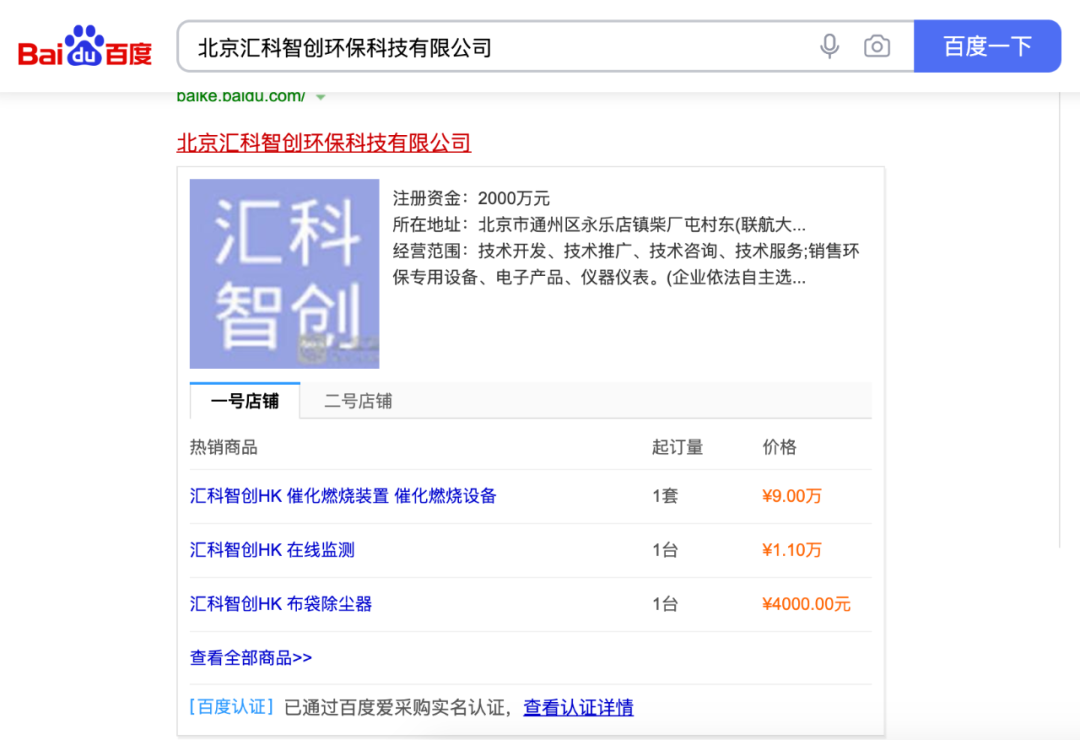Click the camera icon to upload an image
Viewport: 1080px width, 740px height.
point(878,46)
